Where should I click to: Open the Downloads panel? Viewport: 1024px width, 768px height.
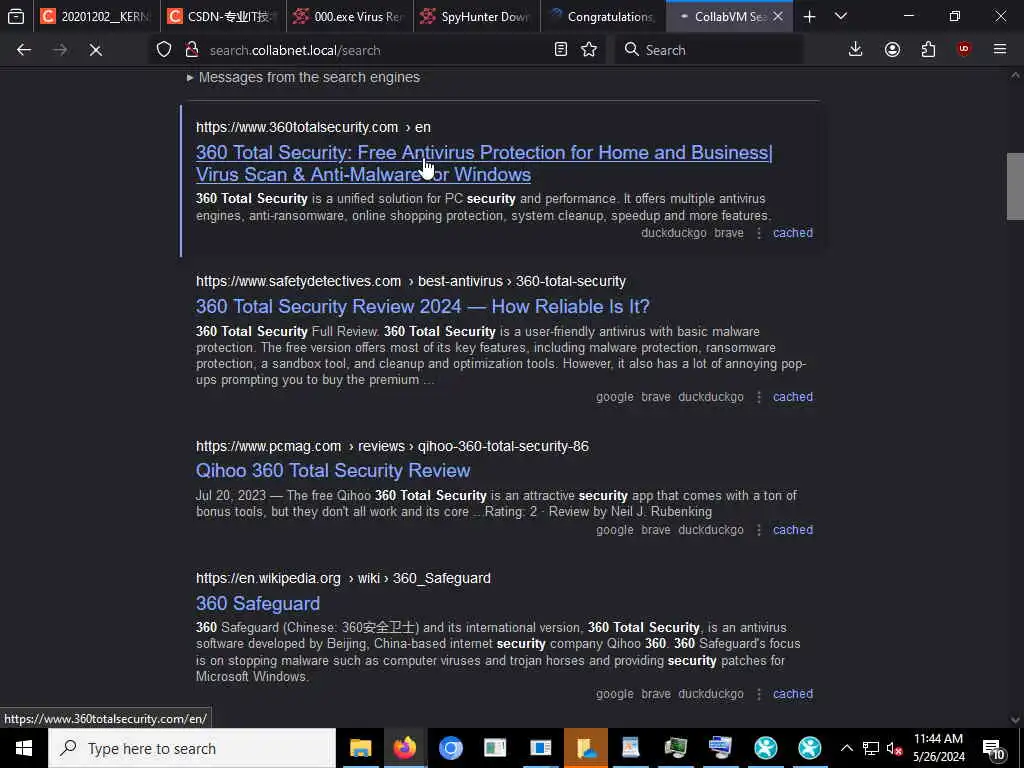pyautogui.click(x=856, y=50)
